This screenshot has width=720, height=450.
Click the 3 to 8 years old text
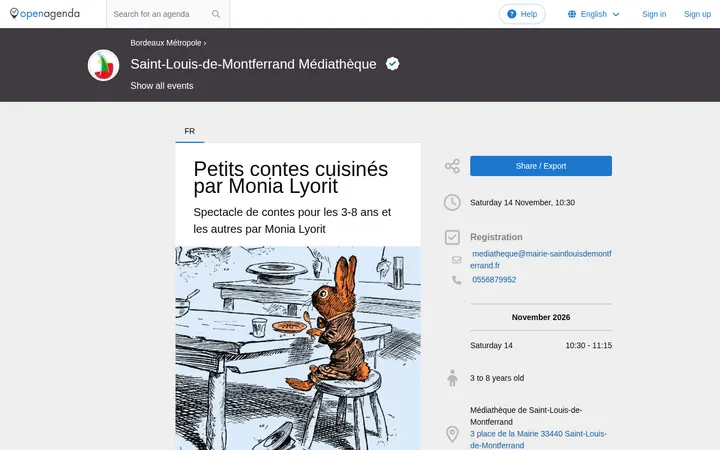pyautogui.click(x=497, y=378)
